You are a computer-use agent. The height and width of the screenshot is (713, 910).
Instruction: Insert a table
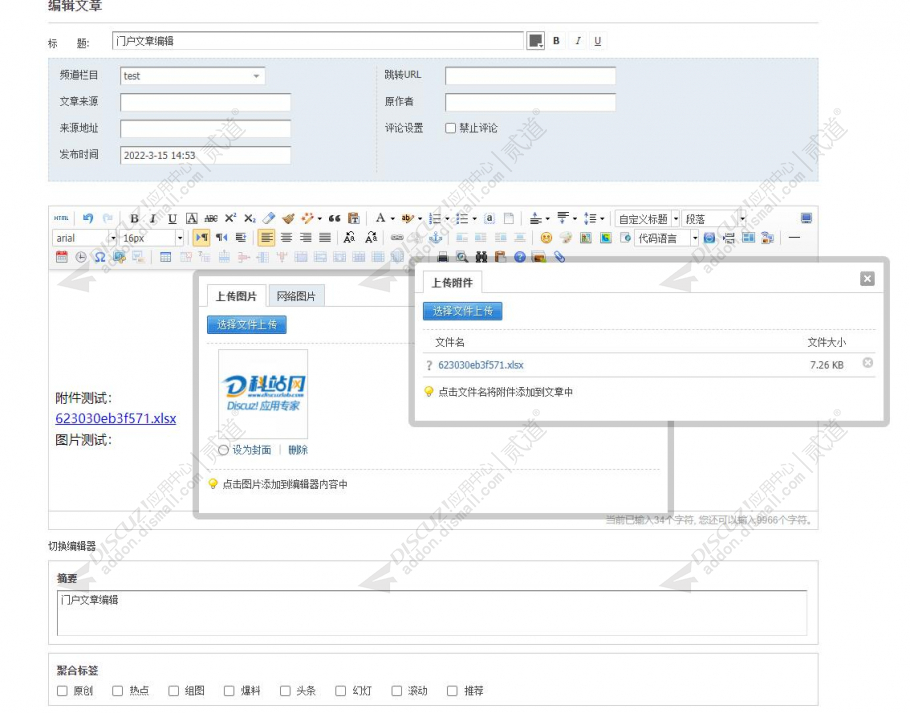(165, 257)
